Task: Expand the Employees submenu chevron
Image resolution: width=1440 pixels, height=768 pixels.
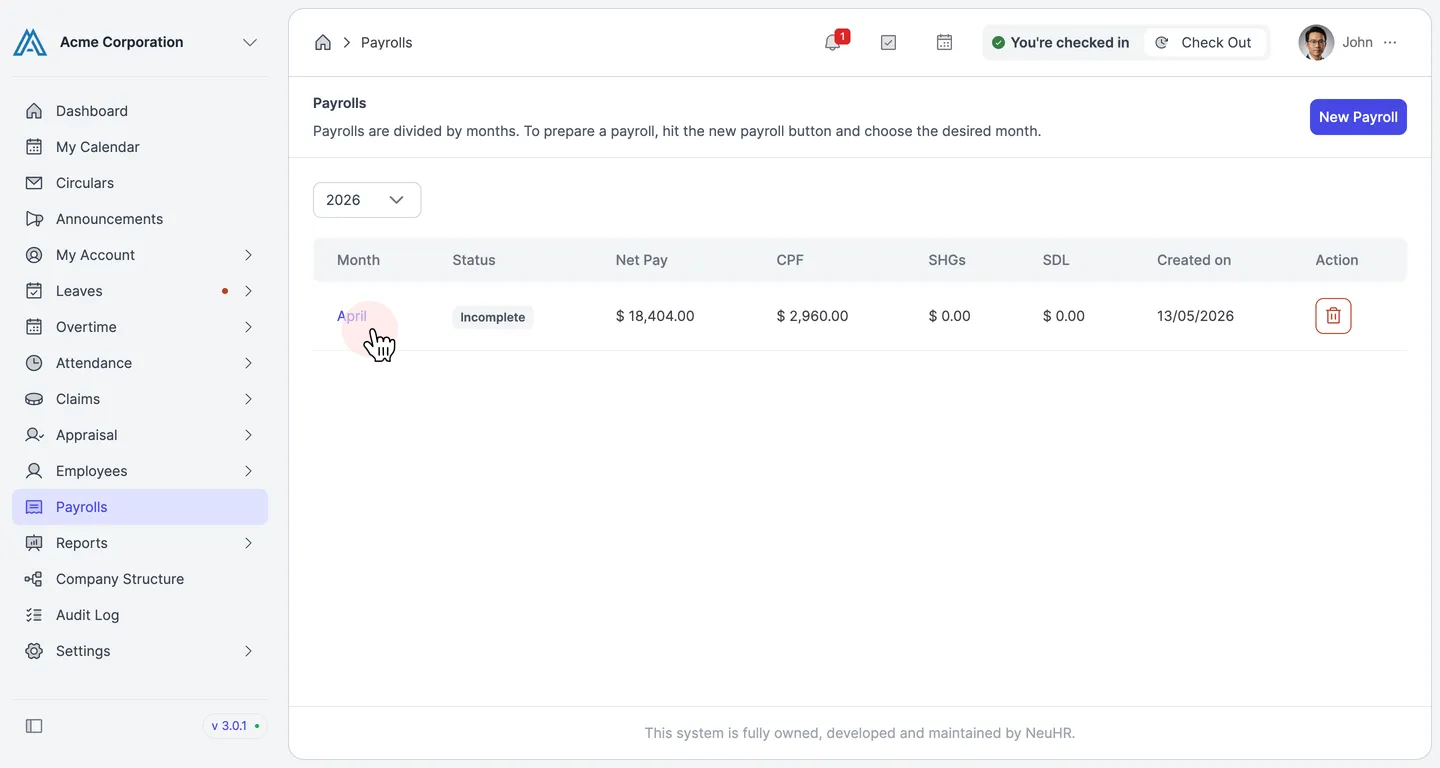Action: click(x=248, y=471)
